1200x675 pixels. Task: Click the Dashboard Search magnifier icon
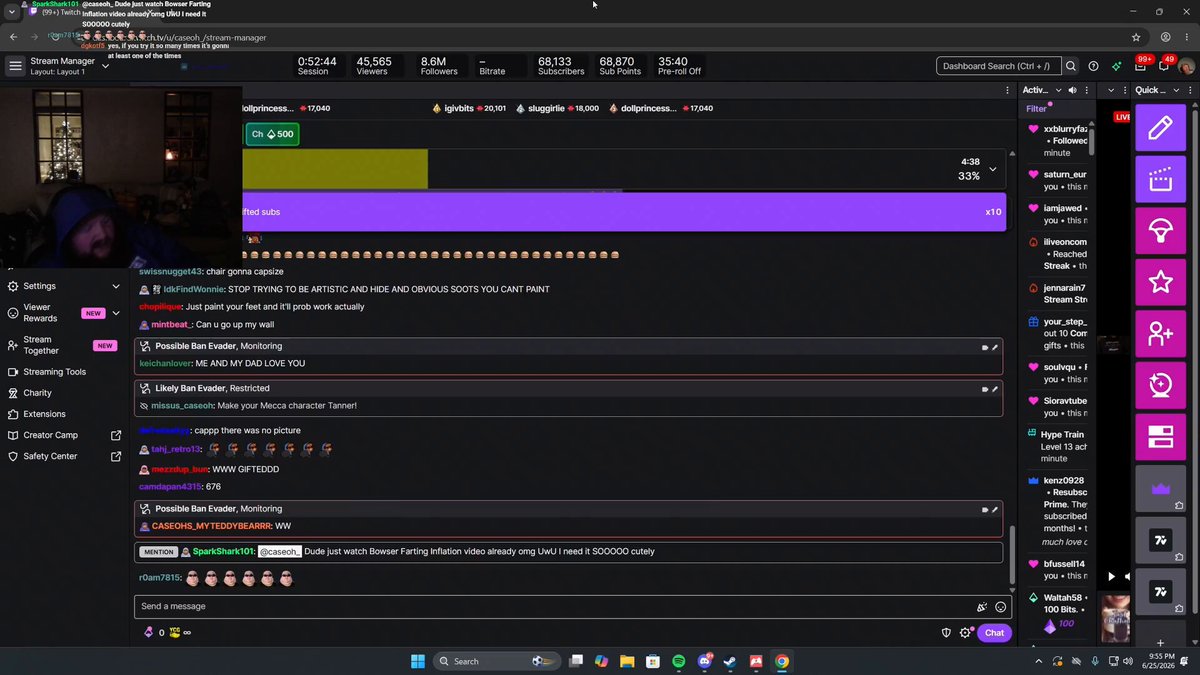coord(1070,66)
